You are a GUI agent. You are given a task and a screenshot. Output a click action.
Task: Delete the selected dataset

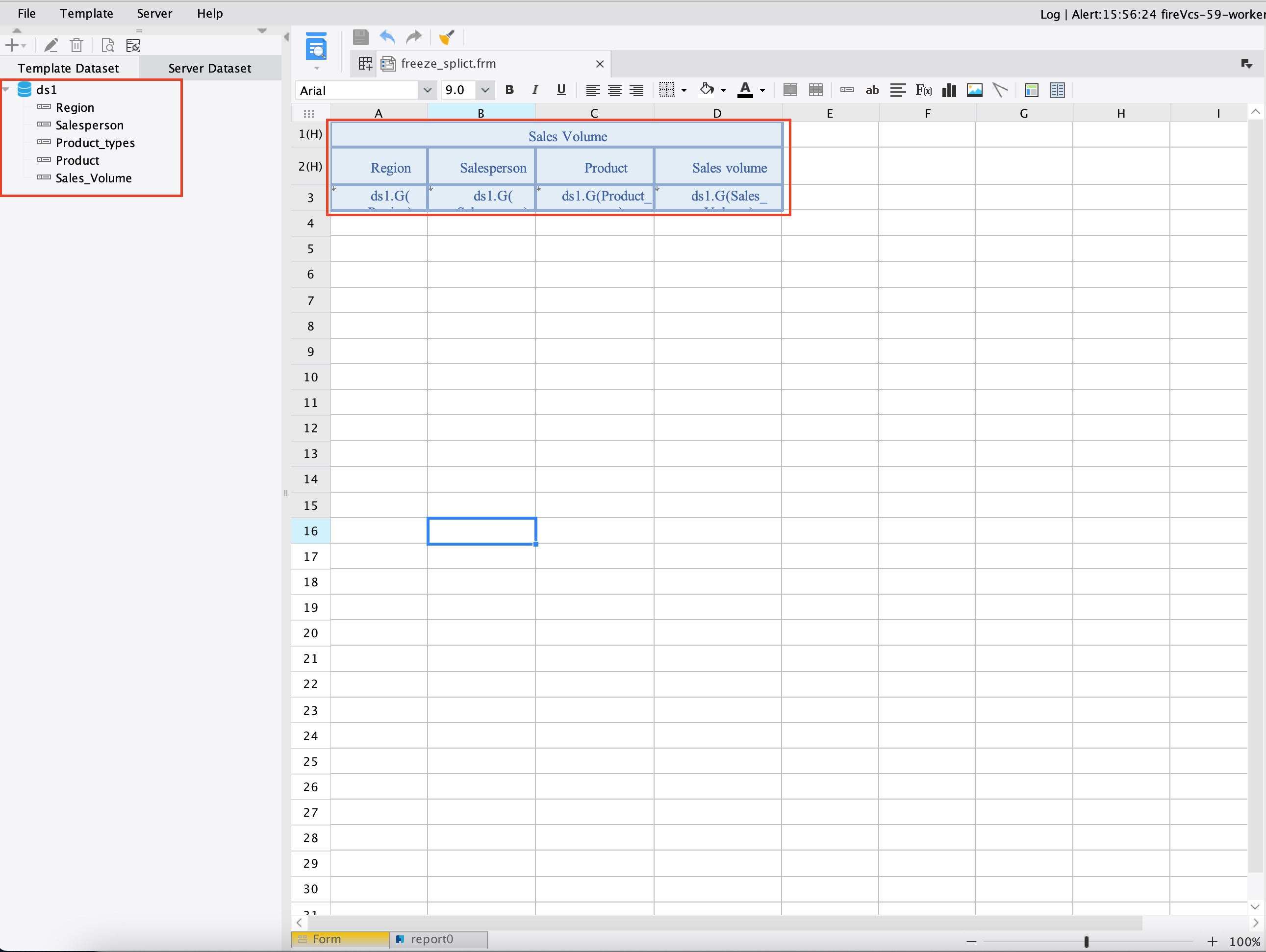76,45
